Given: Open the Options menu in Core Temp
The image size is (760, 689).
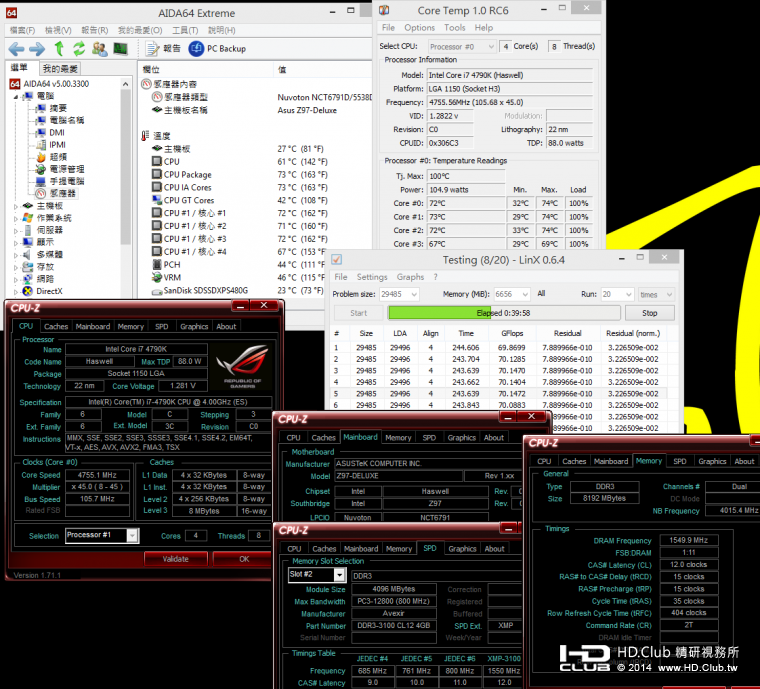Looking at the screenshot, I should click(x=419, y=28).
